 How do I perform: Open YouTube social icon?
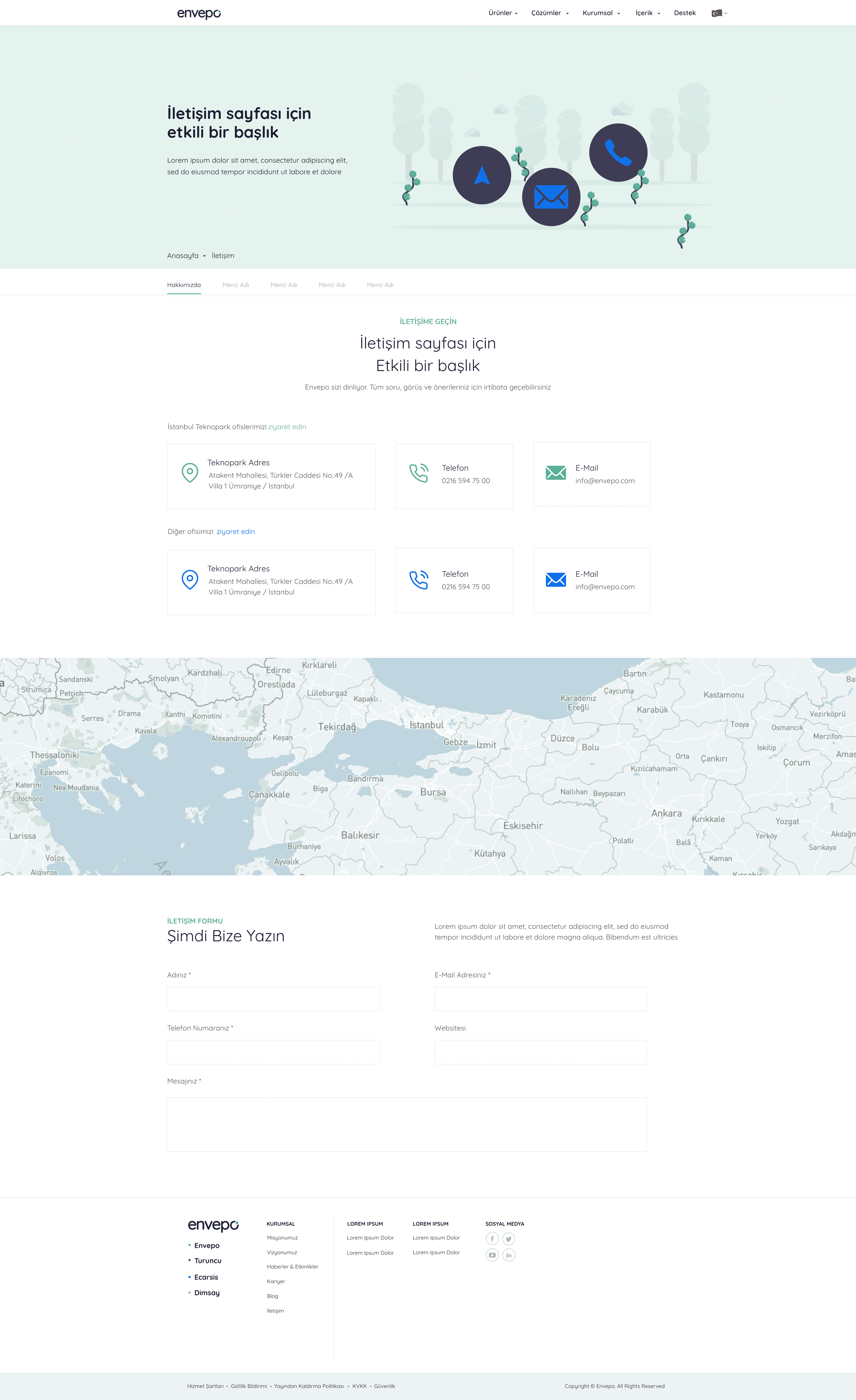coord(492,1255)
